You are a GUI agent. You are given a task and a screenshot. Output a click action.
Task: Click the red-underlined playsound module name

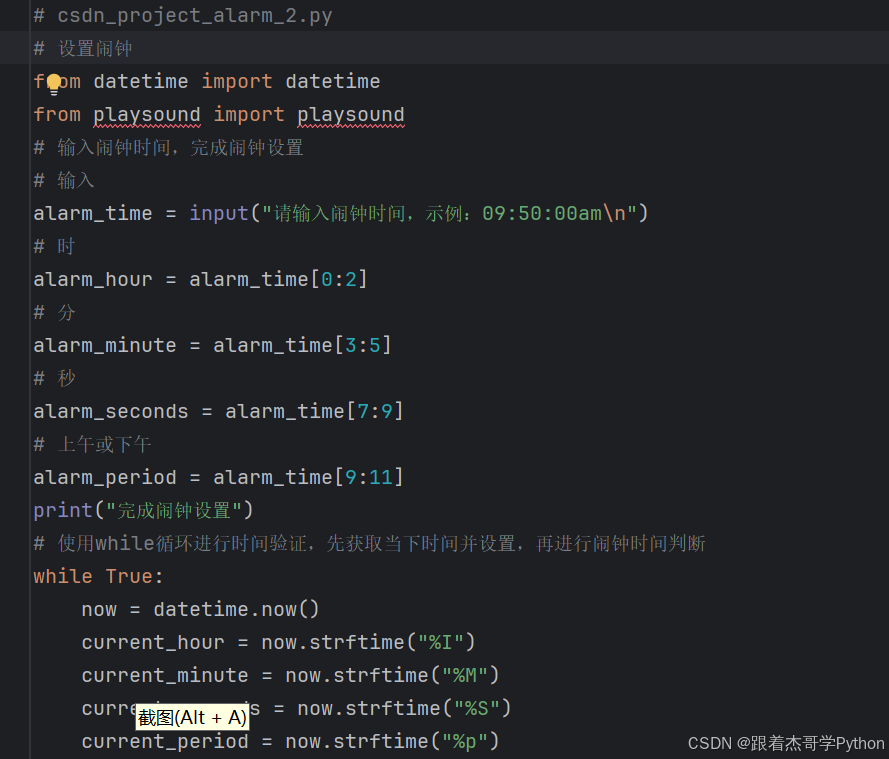click(146, 114)
